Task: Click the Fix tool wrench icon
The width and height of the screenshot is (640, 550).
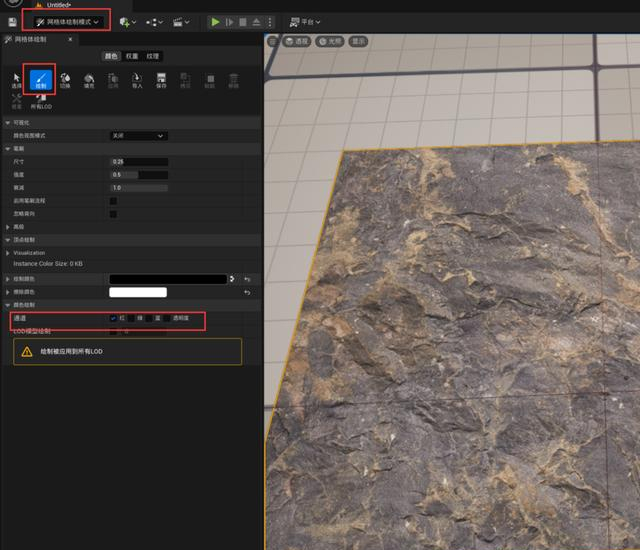Action: pos(16,101)
